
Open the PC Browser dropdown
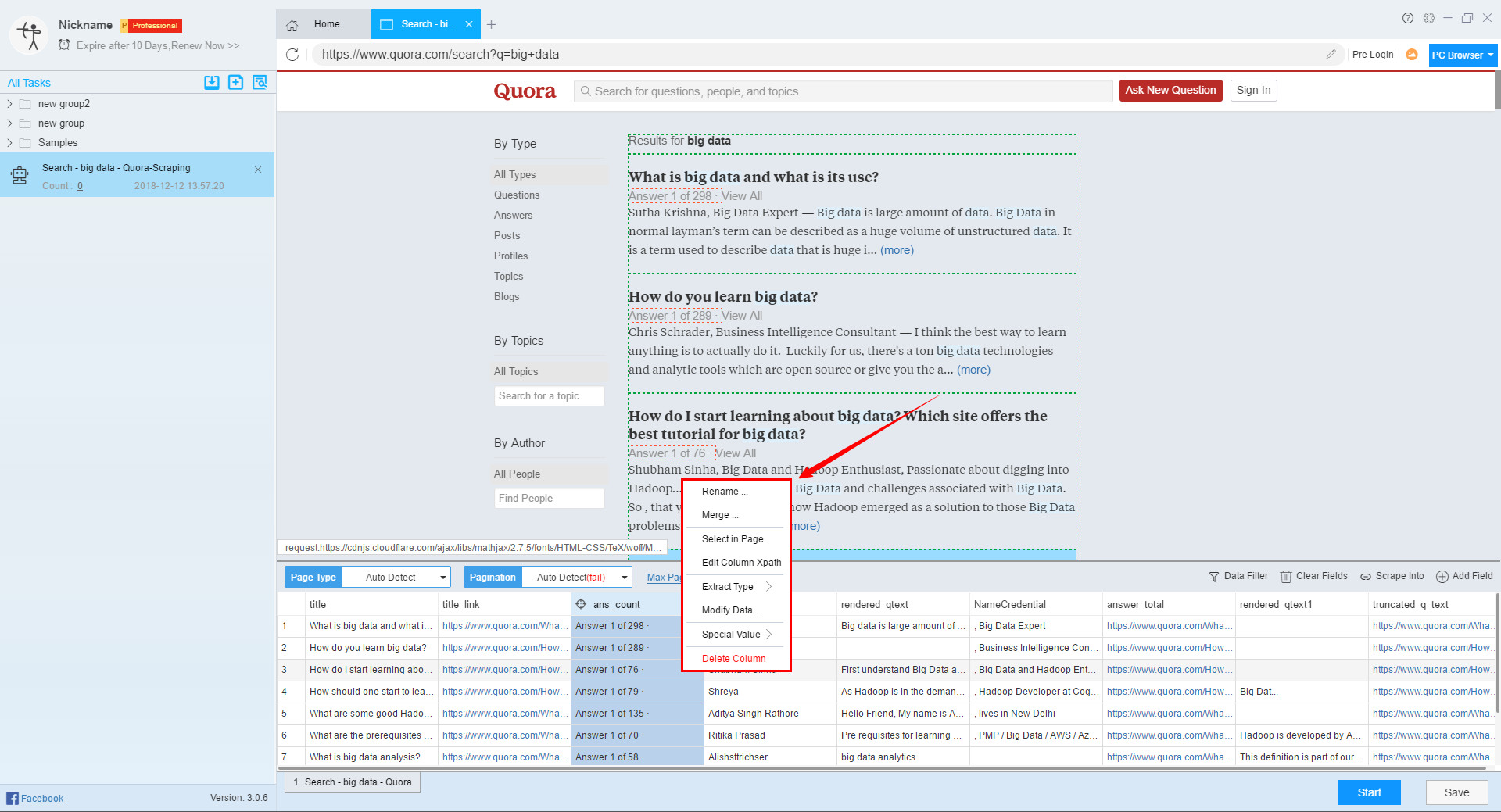[x=1462, y=55]
